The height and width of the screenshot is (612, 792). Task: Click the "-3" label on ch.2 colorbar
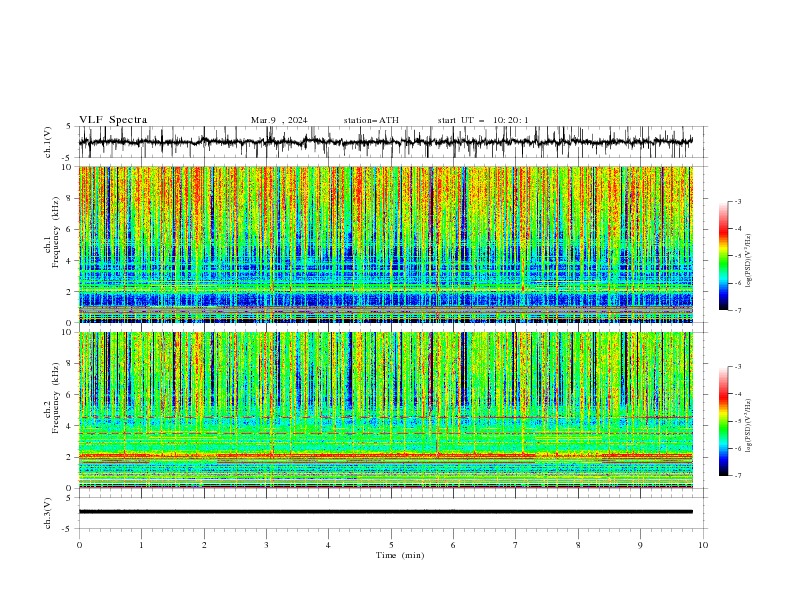coord(737,367)
